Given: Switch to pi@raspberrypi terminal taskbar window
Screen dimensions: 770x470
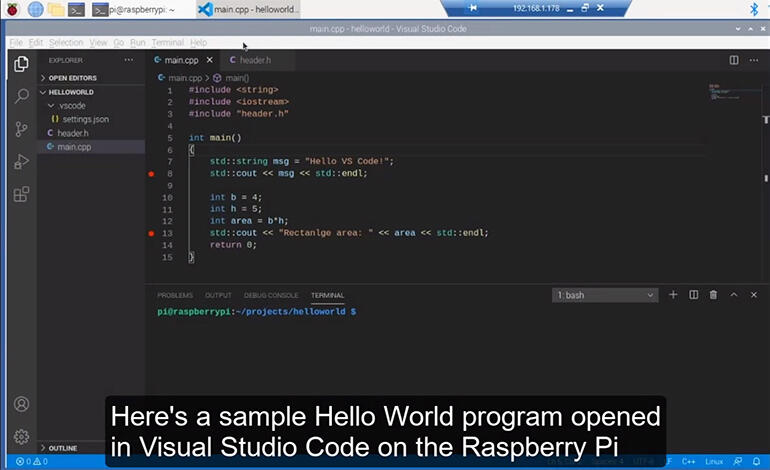Looking at the screenshot, I should 134,9.
